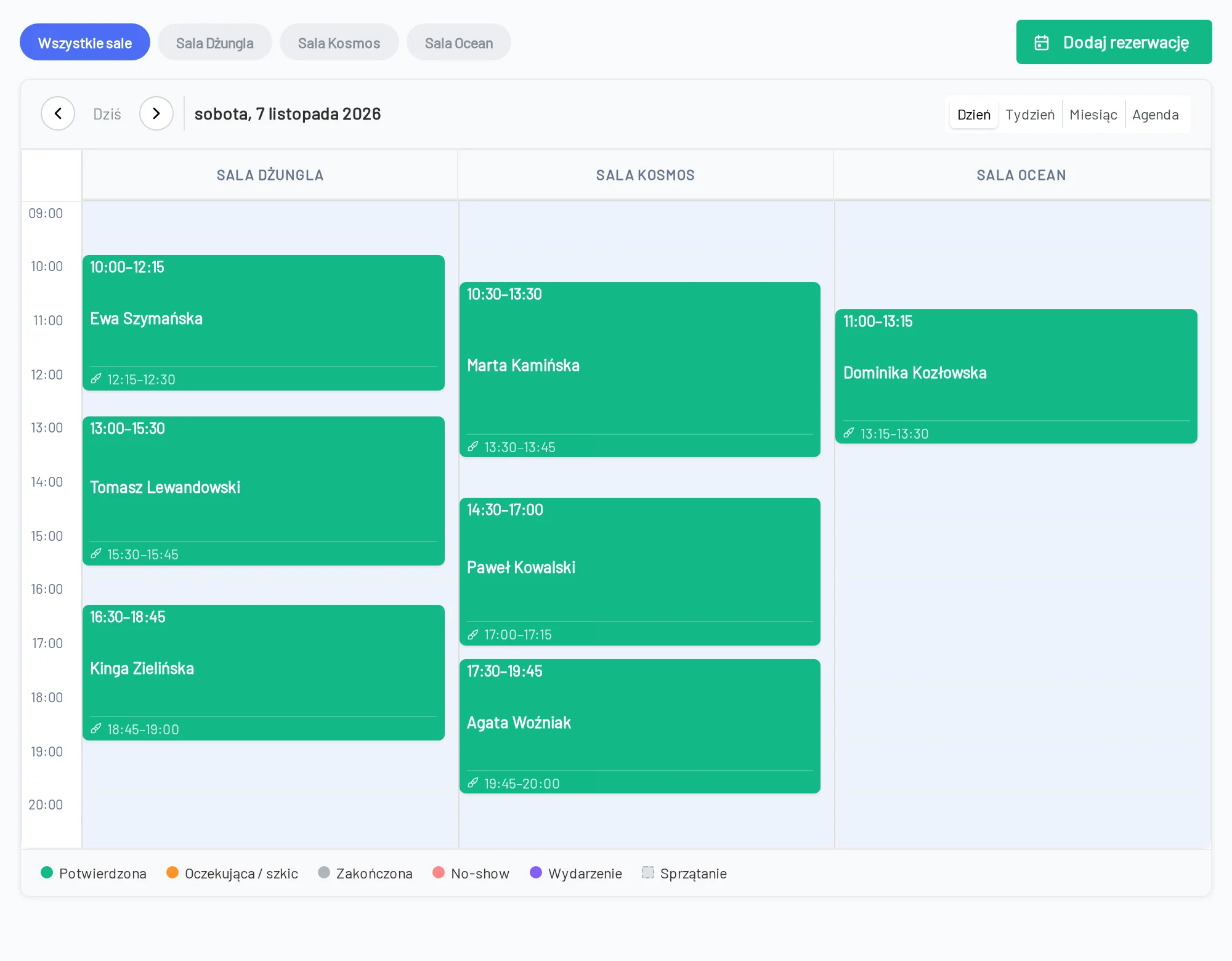This screenshot has height=961, width=1232.
Task: Click the green Potwierdzona legend dot
Action: 47,872
